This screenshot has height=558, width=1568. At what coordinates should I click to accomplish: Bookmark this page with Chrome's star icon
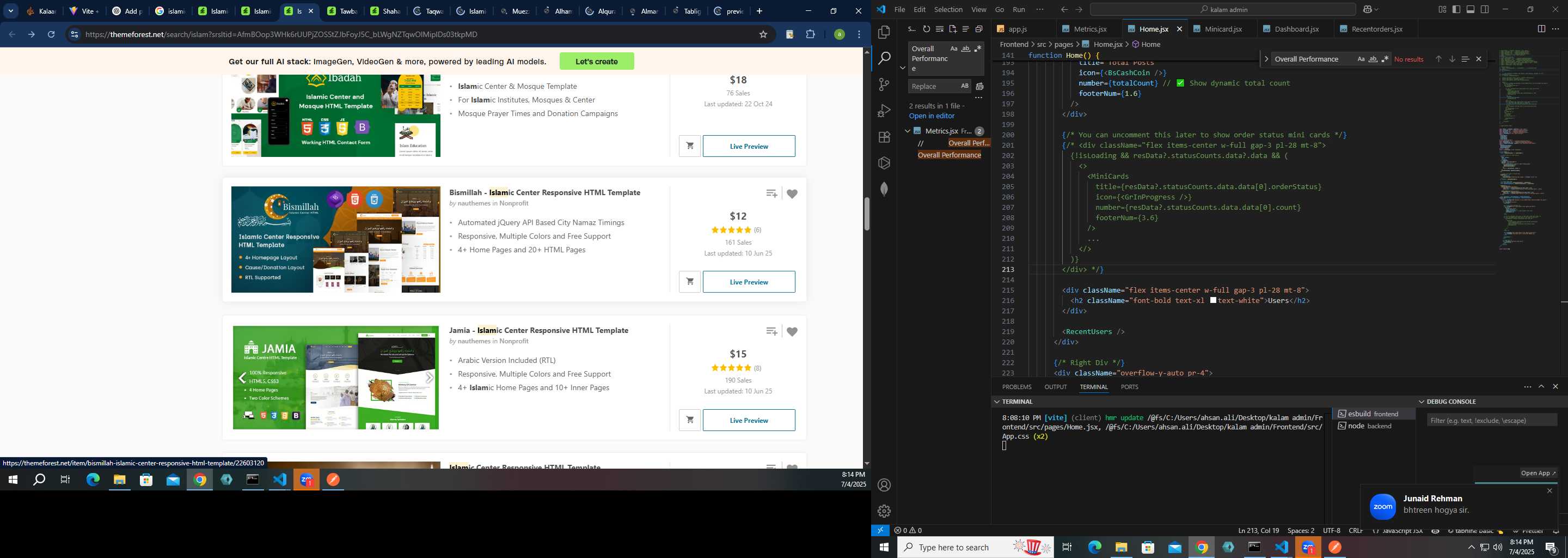point(763,35)
